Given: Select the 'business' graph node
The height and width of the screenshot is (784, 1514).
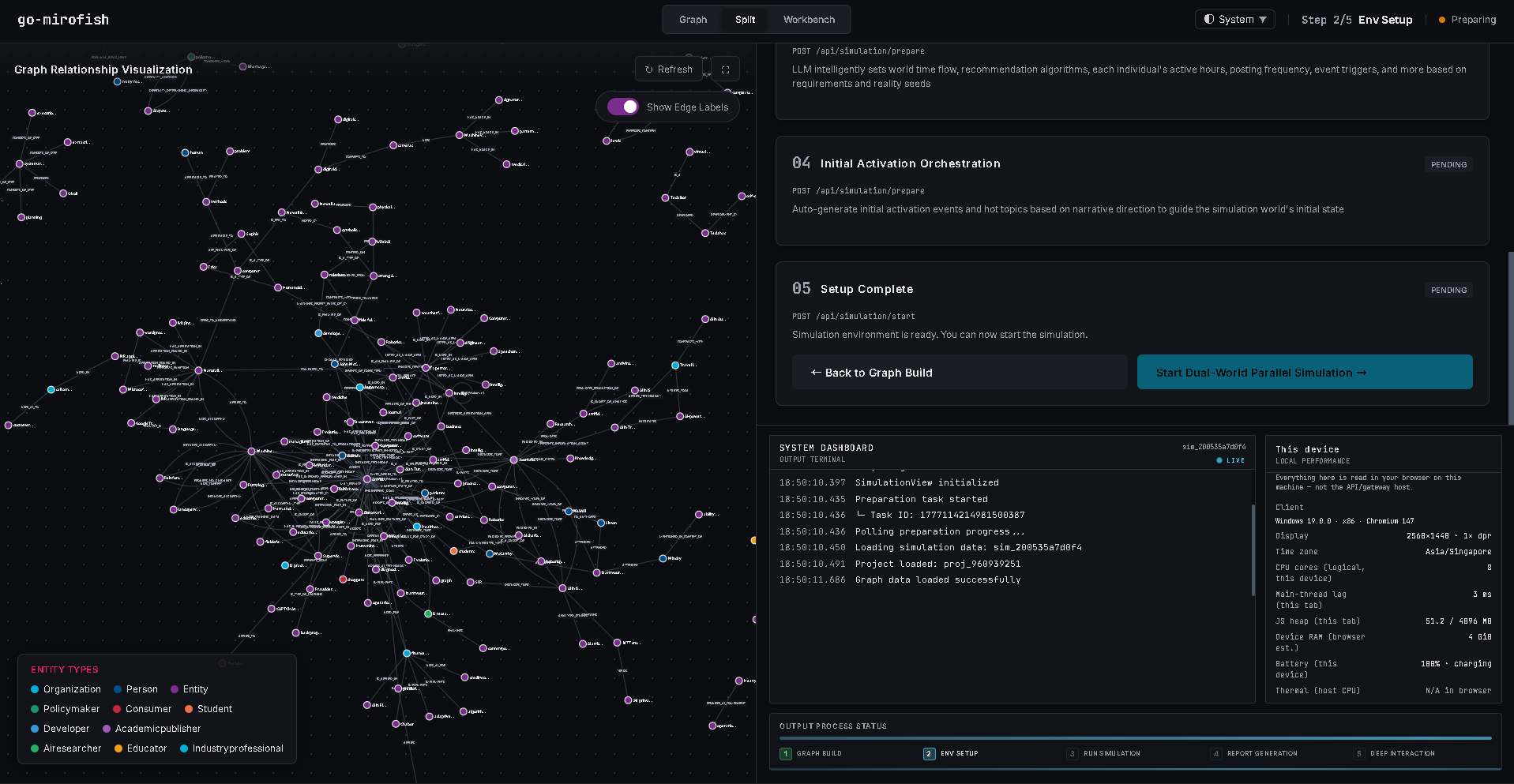Looking at the screenshot, I should click(442, 426).
